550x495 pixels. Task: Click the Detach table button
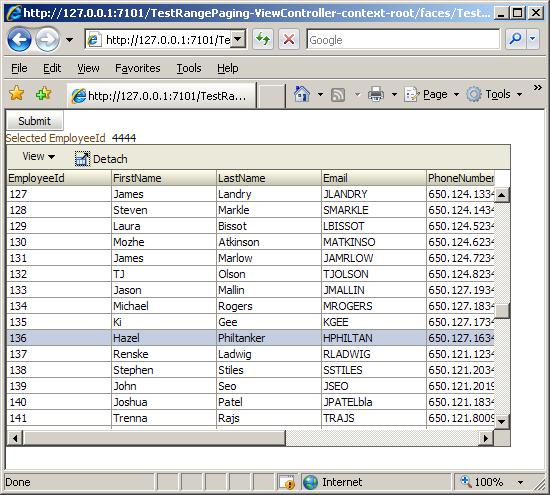point(101,159)
